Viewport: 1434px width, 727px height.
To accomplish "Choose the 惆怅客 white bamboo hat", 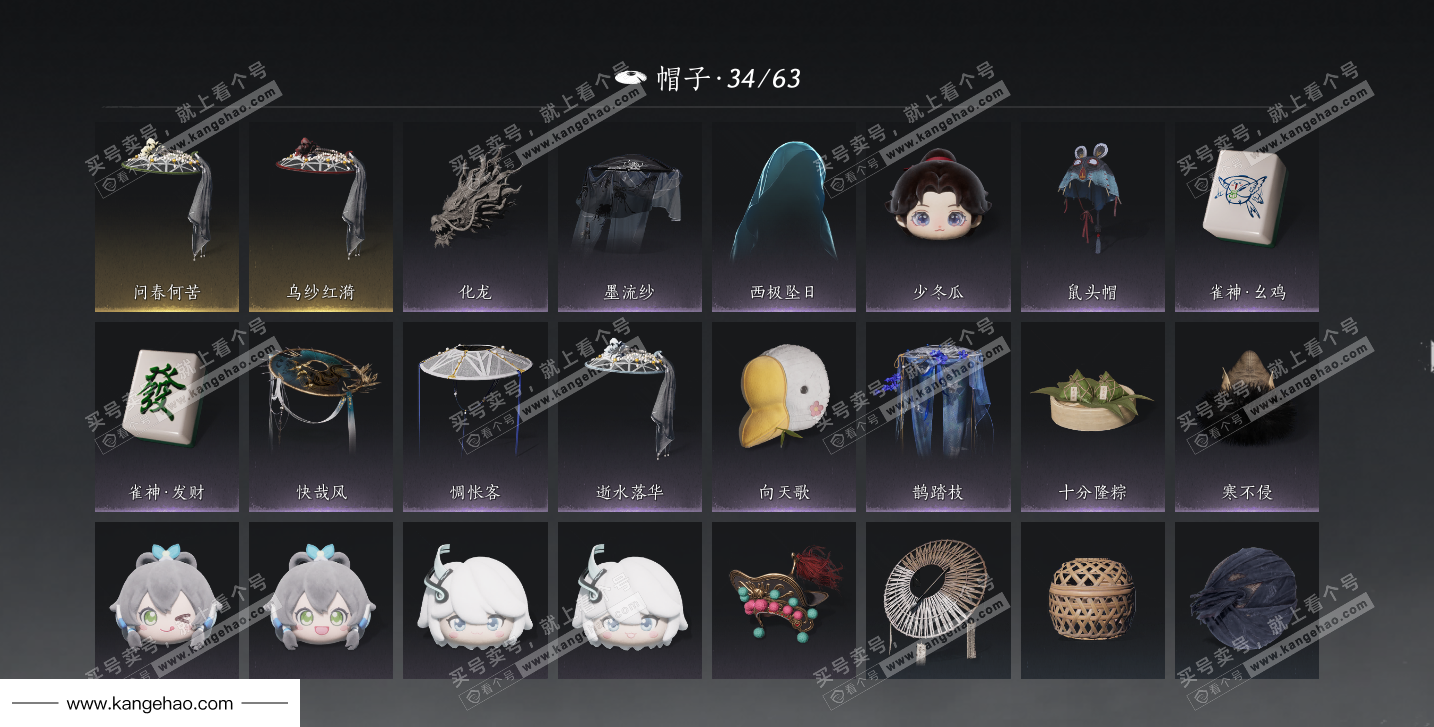I will point(475,417).
